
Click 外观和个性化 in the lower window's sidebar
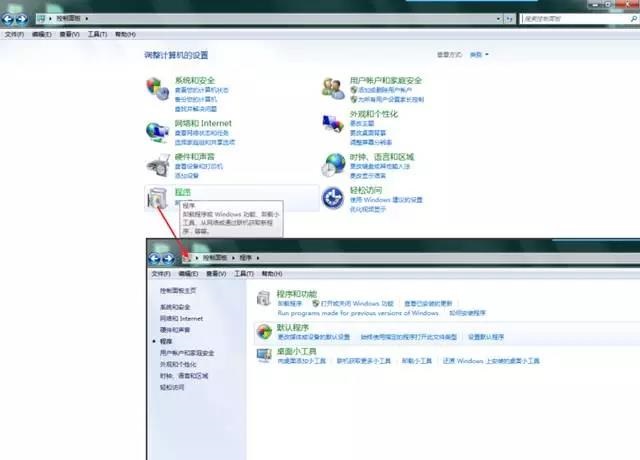178,364
